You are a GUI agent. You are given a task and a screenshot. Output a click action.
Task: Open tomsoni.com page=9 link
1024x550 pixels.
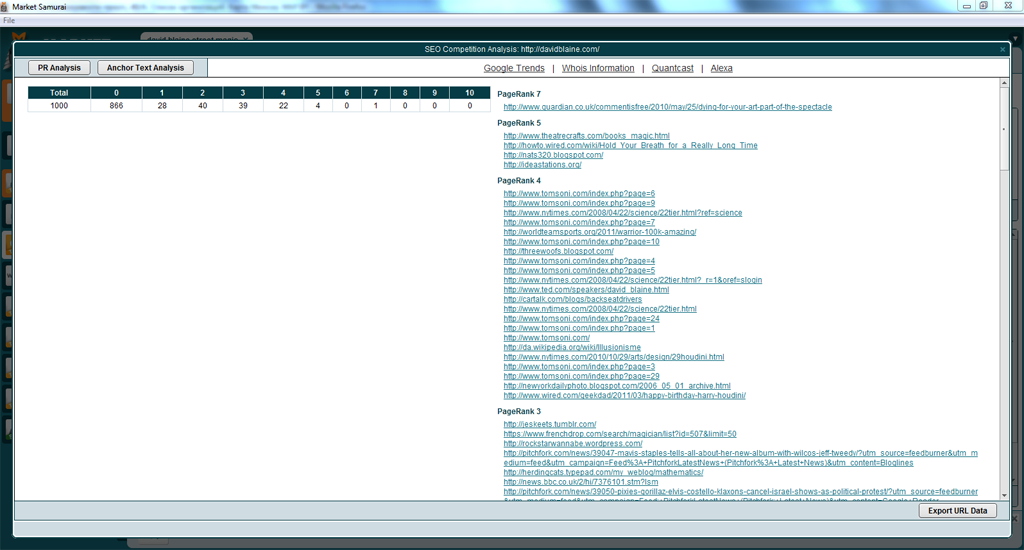tap(579, 203)
